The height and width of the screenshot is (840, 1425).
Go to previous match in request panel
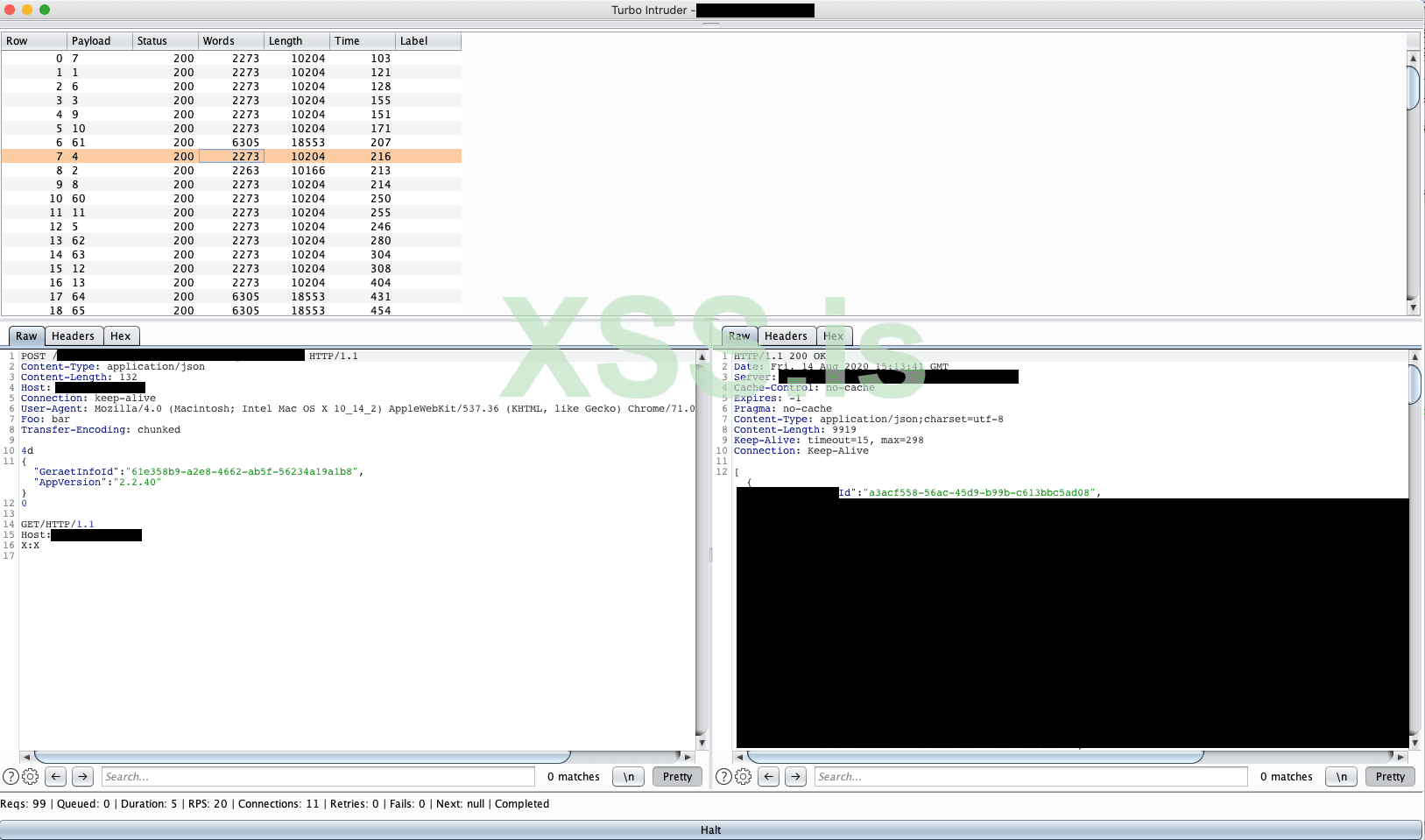(56, 776)
